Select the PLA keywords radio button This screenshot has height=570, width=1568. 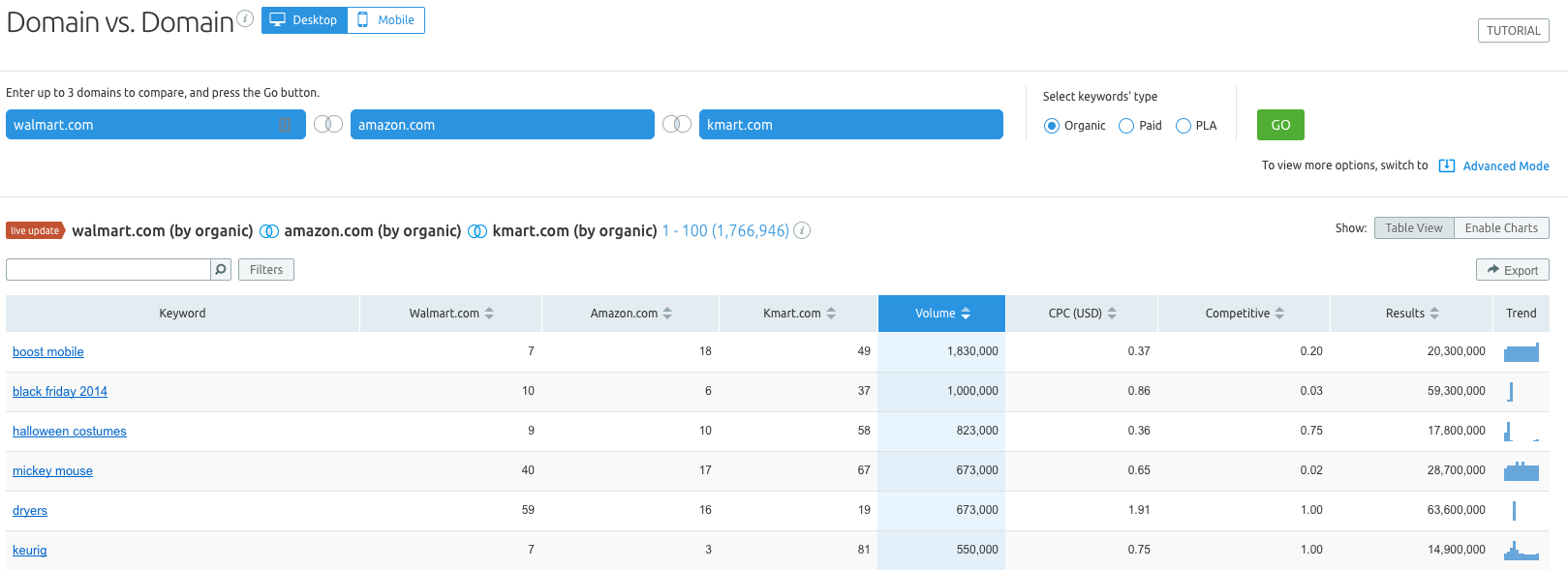pyautogui.click(x=1184, y=126)
